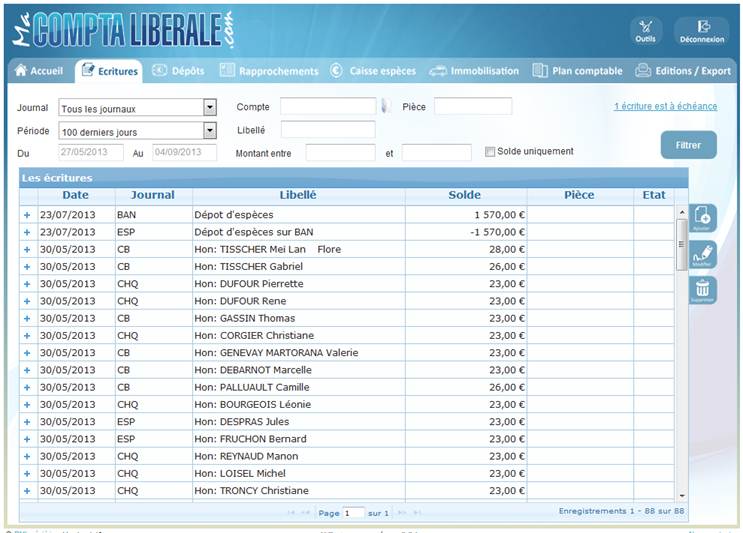The width and height of the screenshot is (743, 533).
Task: Open the Période dropdown
Action: [x=210, y=130]
